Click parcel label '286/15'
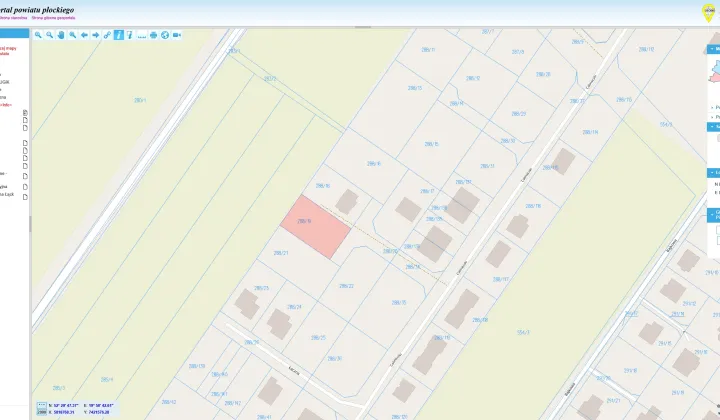Image resolution: width=720 pixels, height=420 pixels. tap(431, 144)
